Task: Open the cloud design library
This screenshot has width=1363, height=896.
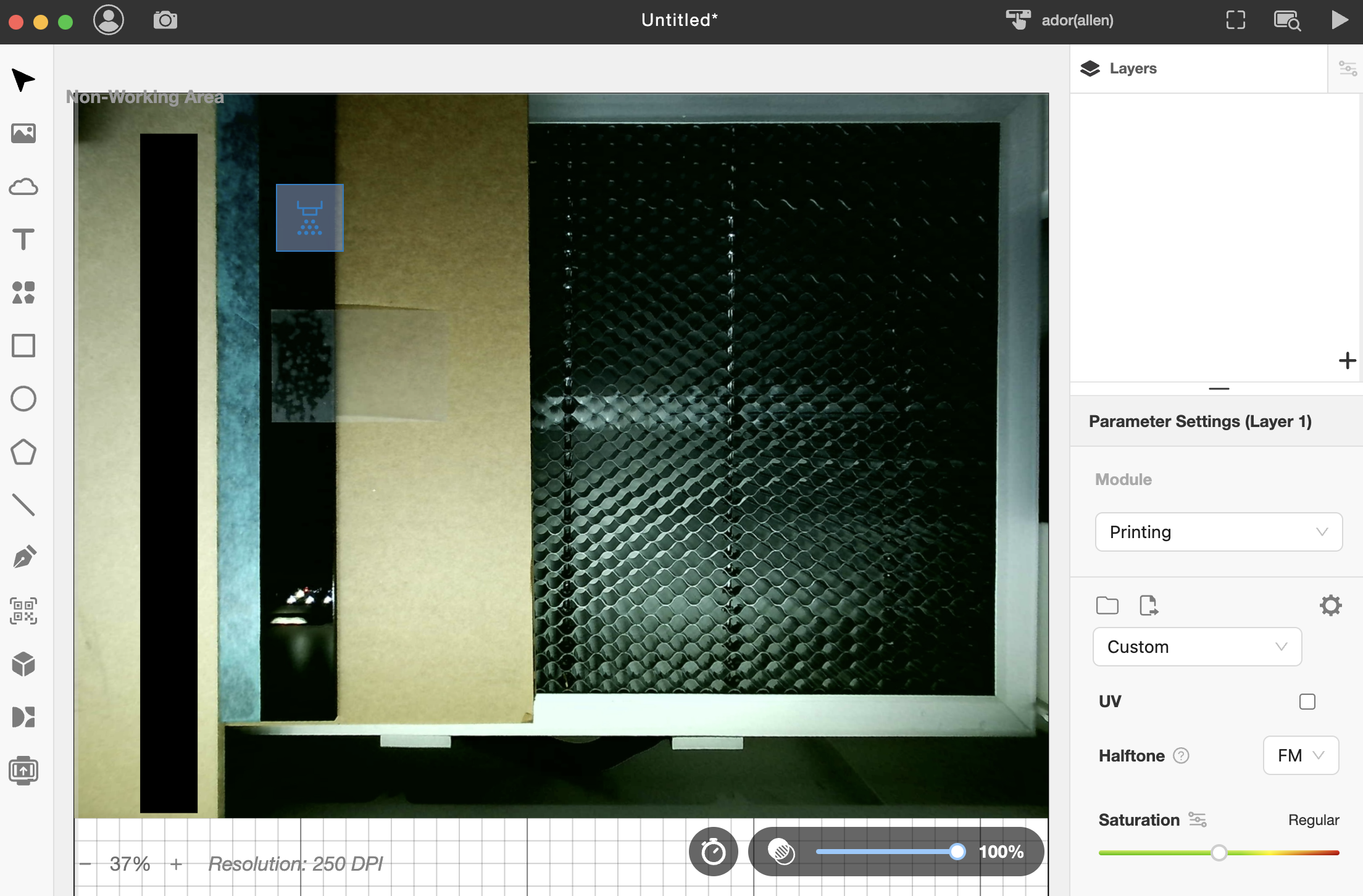Action: [23, 186]
